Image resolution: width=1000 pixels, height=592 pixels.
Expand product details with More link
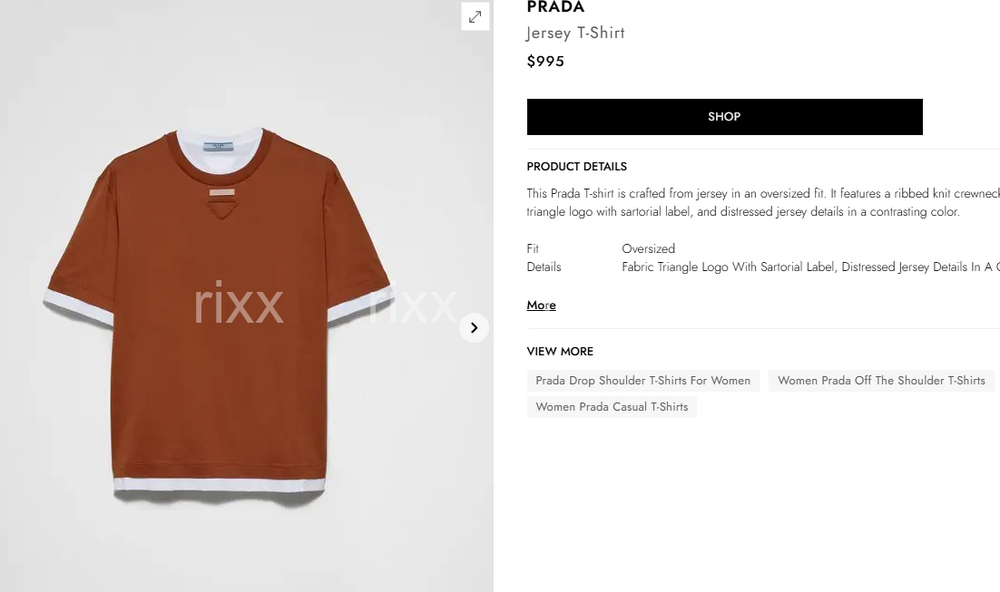(x=541, y=305)
